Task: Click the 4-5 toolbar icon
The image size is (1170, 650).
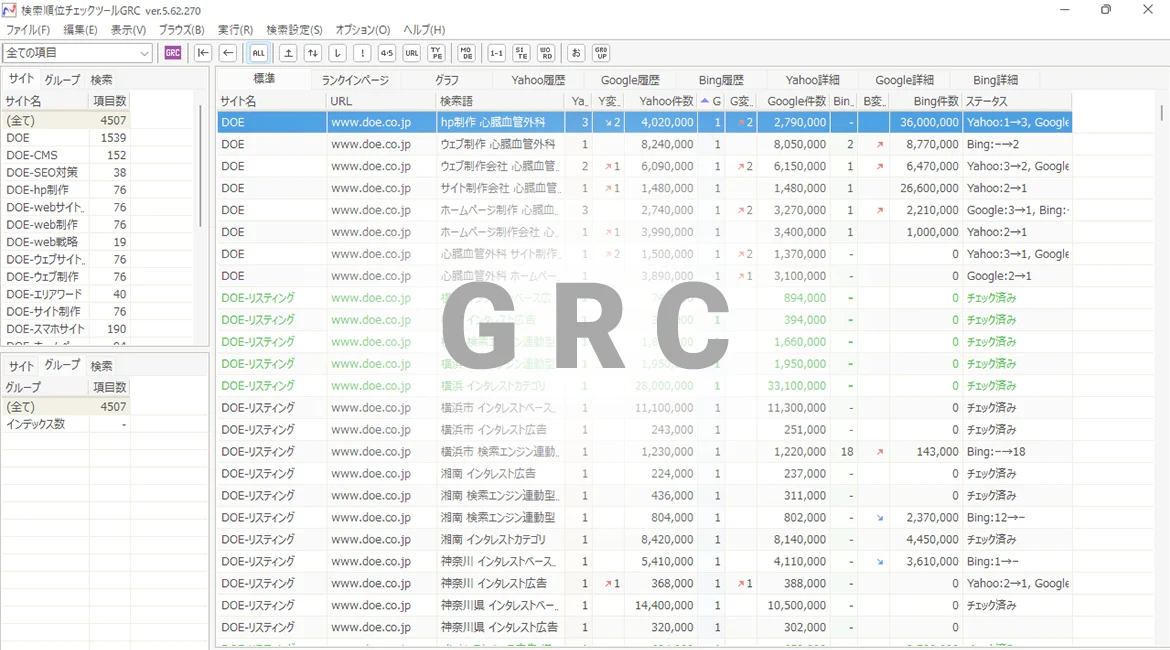Action: [387, 53]
